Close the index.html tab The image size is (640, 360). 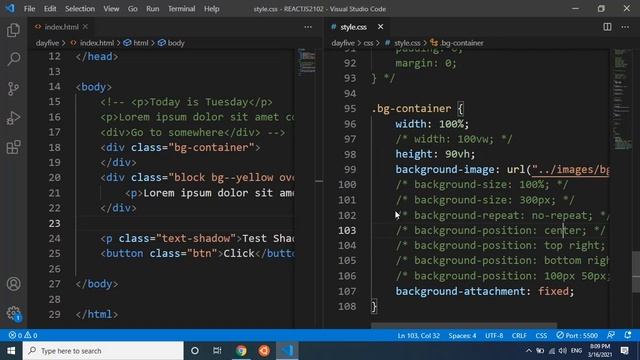pyautogui.click(x=85, y=27)
